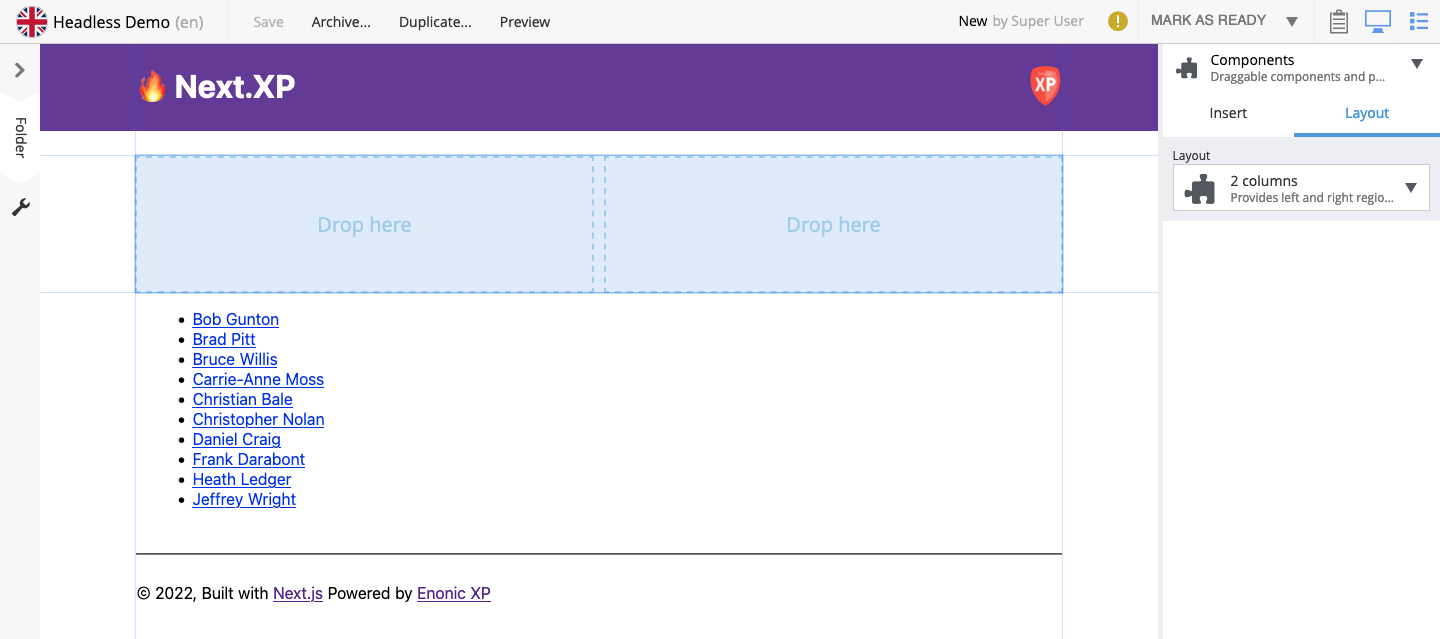The height and width of the screenshot is (639, 1440).
Task: Follow the Enonic XP footer link
Action: pos(454,593)
